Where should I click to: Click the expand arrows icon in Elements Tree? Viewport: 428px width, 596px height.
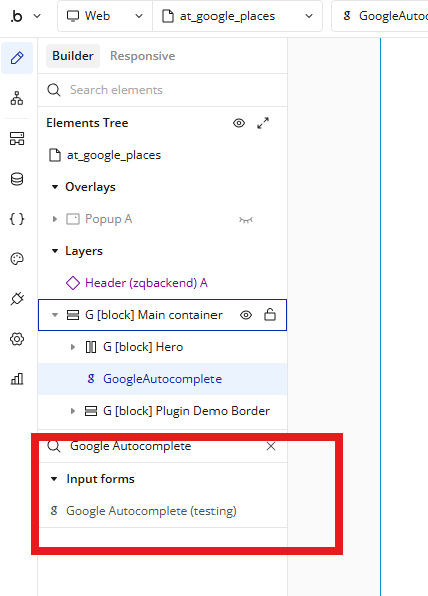point(263,123)
